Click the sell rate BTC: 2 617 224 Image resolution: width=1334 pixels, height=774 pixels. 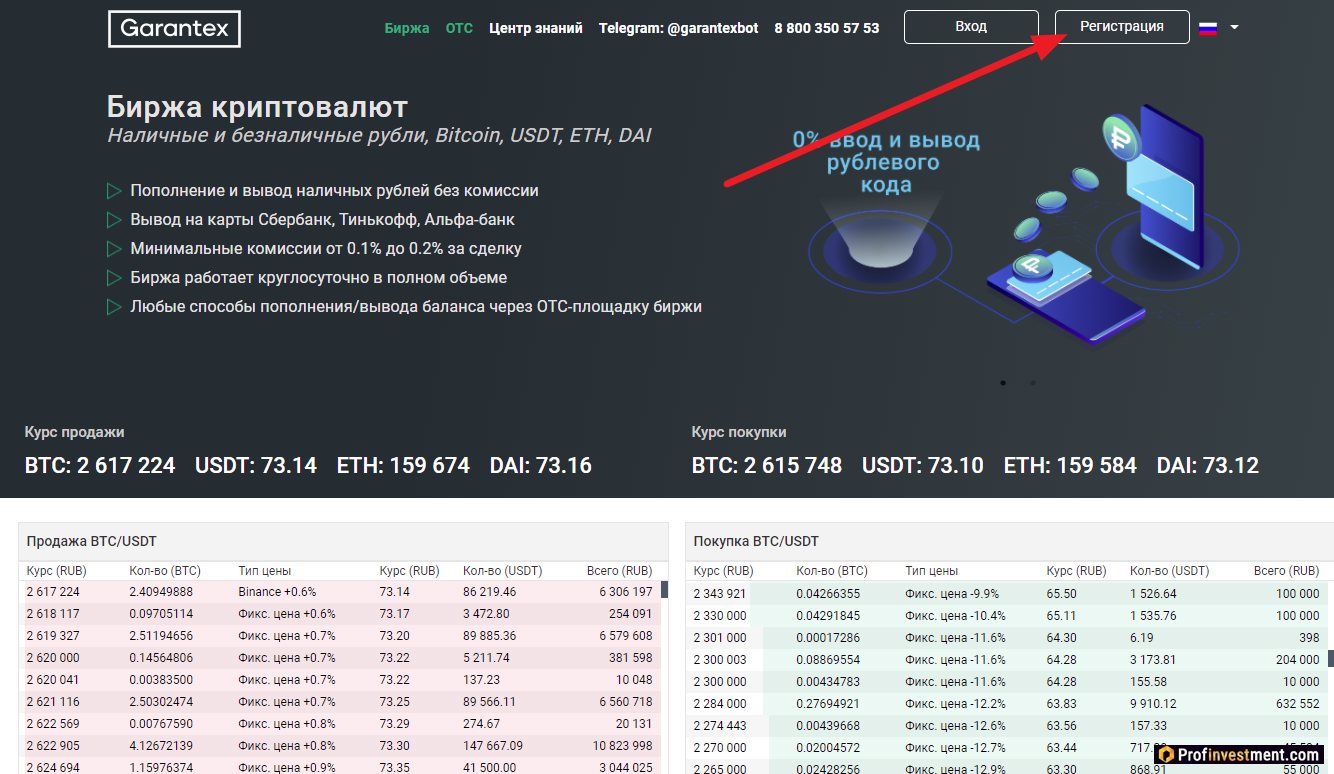100,466
